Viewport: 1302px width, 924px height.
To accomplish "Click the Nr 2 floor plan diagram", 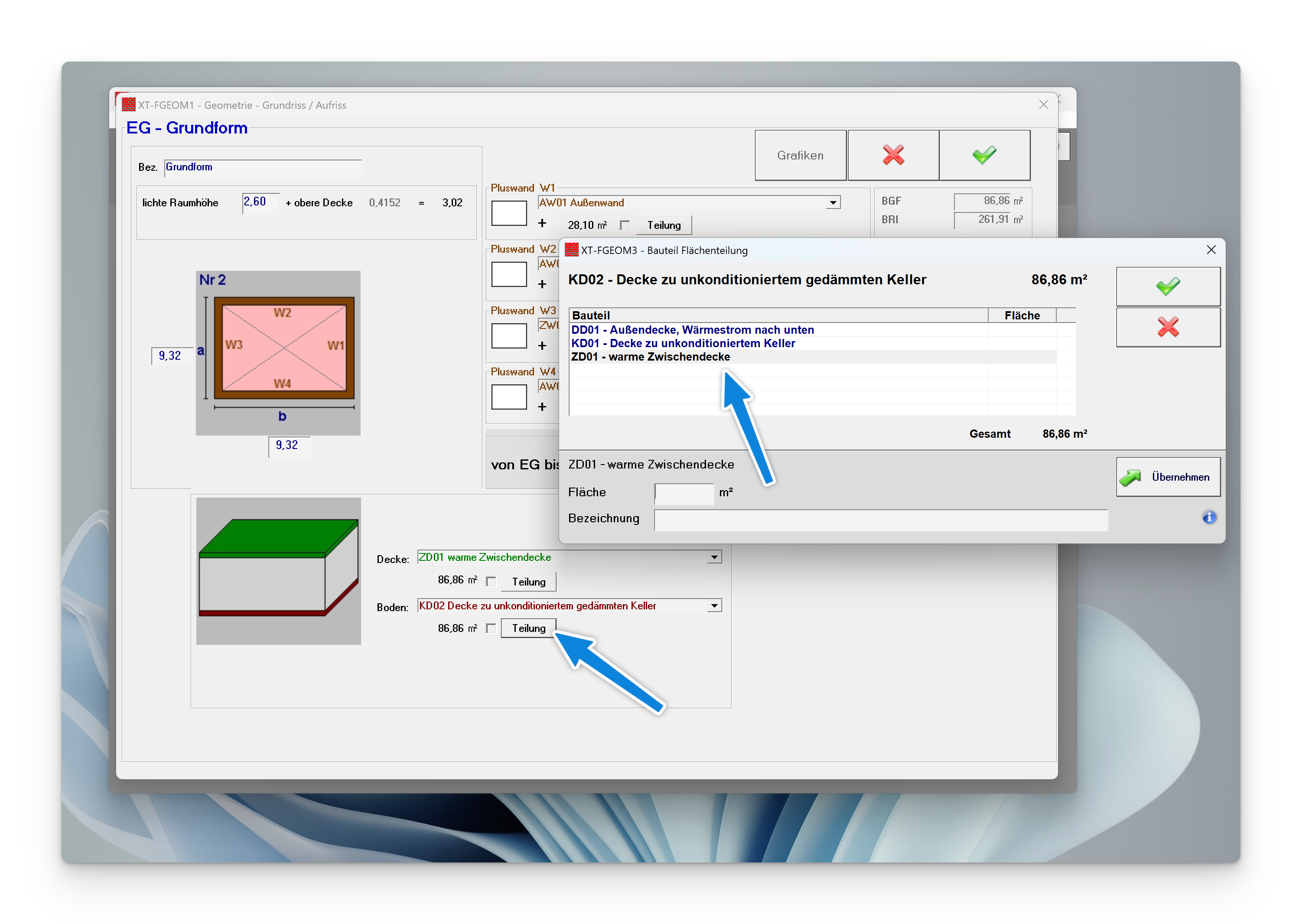I will [x=278, y=353].
